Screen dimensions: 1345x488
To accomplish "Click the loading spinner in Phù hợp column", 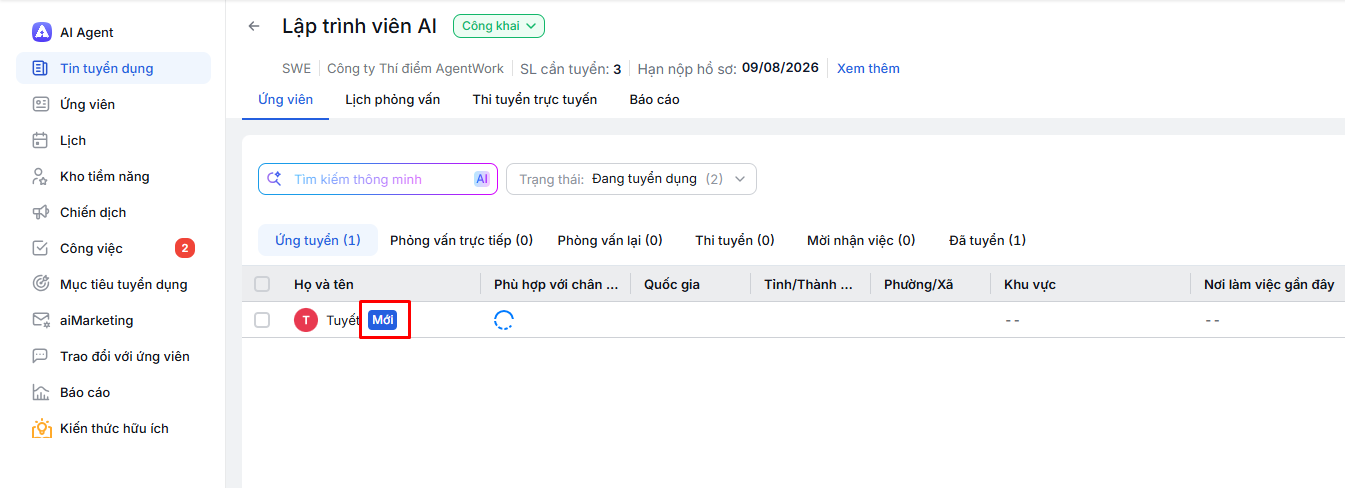I will pyautogui.click(x=504, y=320).
